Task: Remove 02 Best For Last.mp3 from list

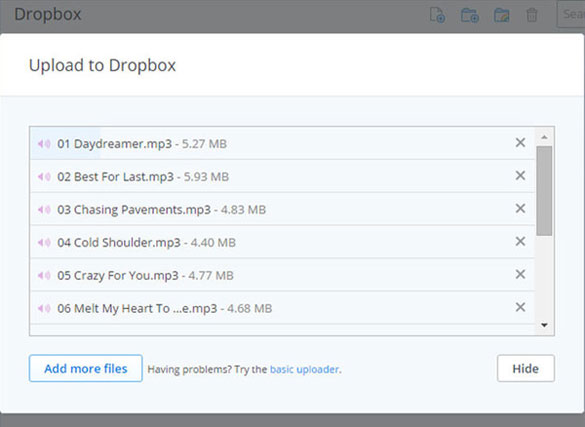Action: [520, 175]
